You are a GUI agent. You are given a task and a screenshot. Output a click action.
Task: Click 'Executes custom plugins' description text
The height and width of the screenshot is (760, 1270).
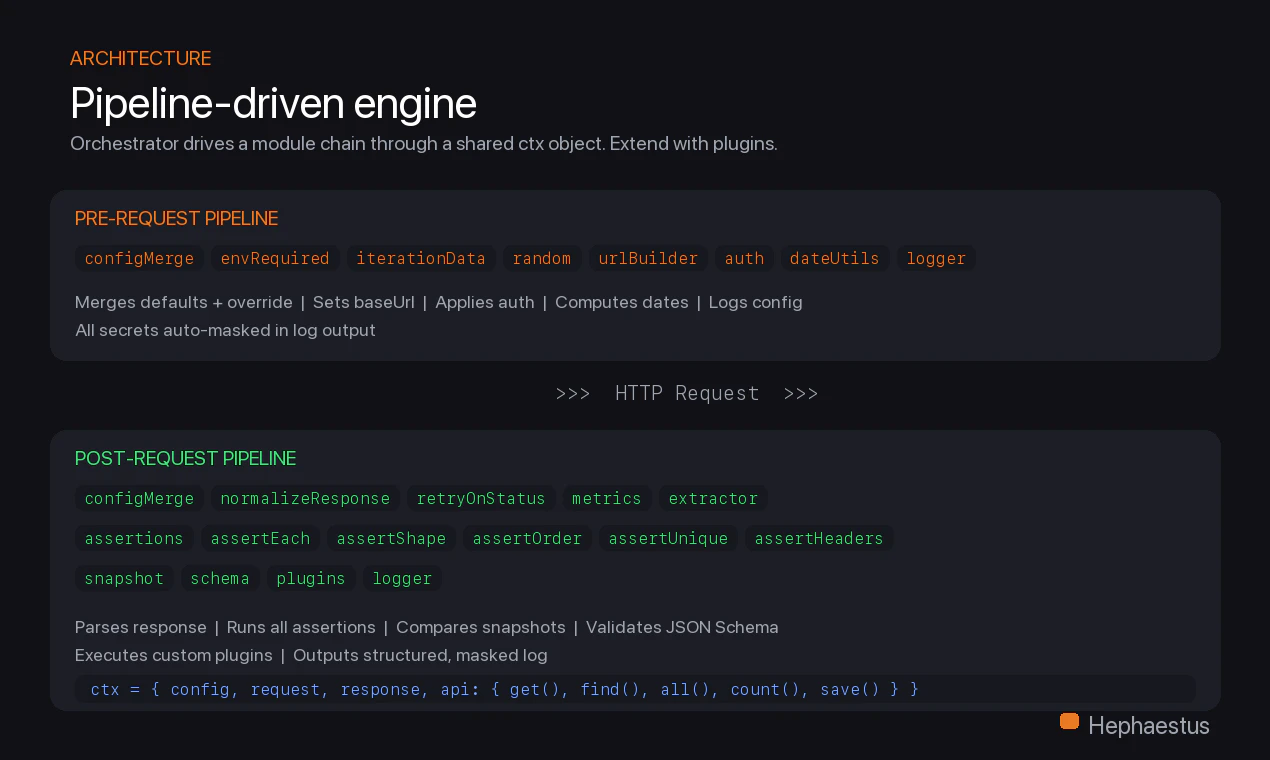pyautogui.click(x=174, y=655)
